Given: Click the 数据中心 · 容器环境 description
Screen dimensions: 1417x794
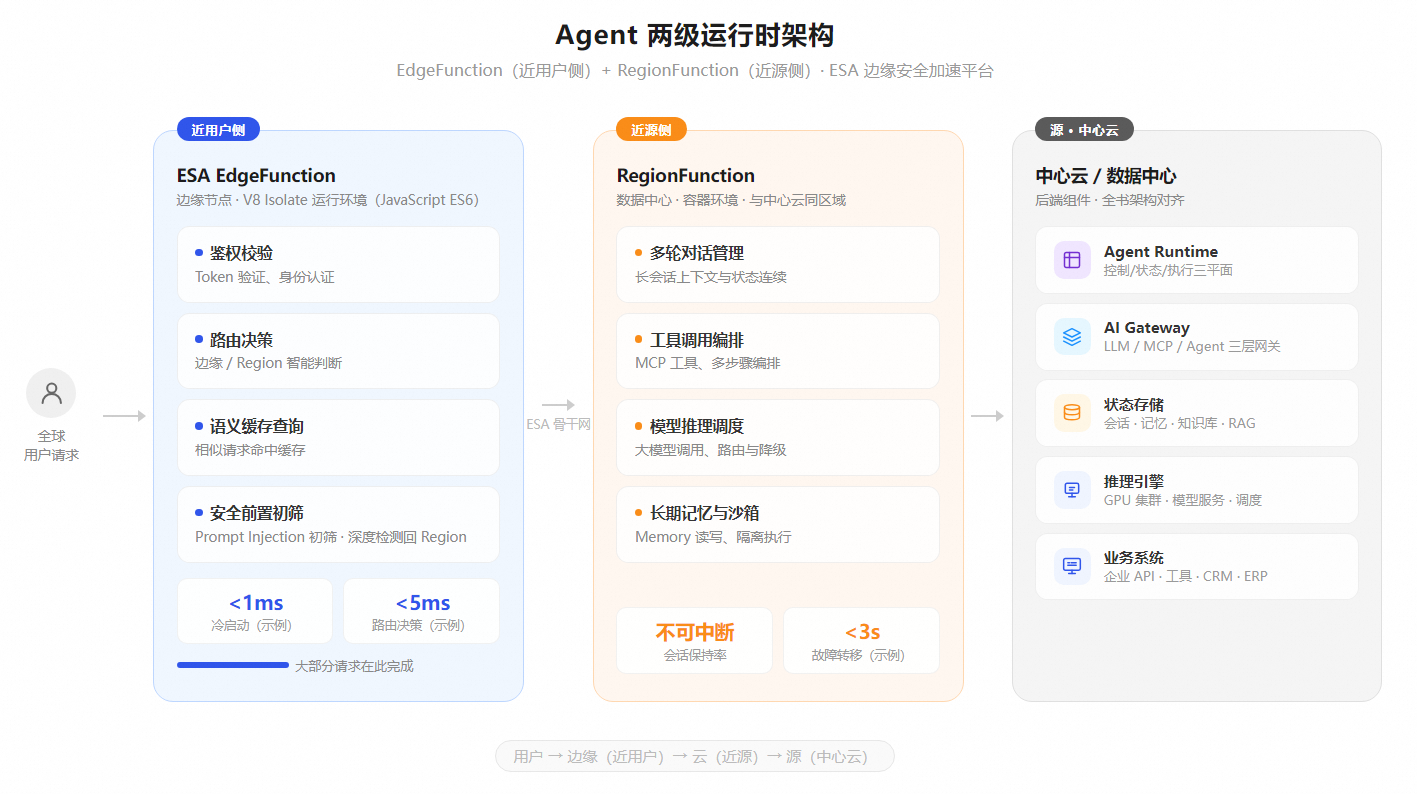Looking at the screenshot, I should [x=731, y=200].
